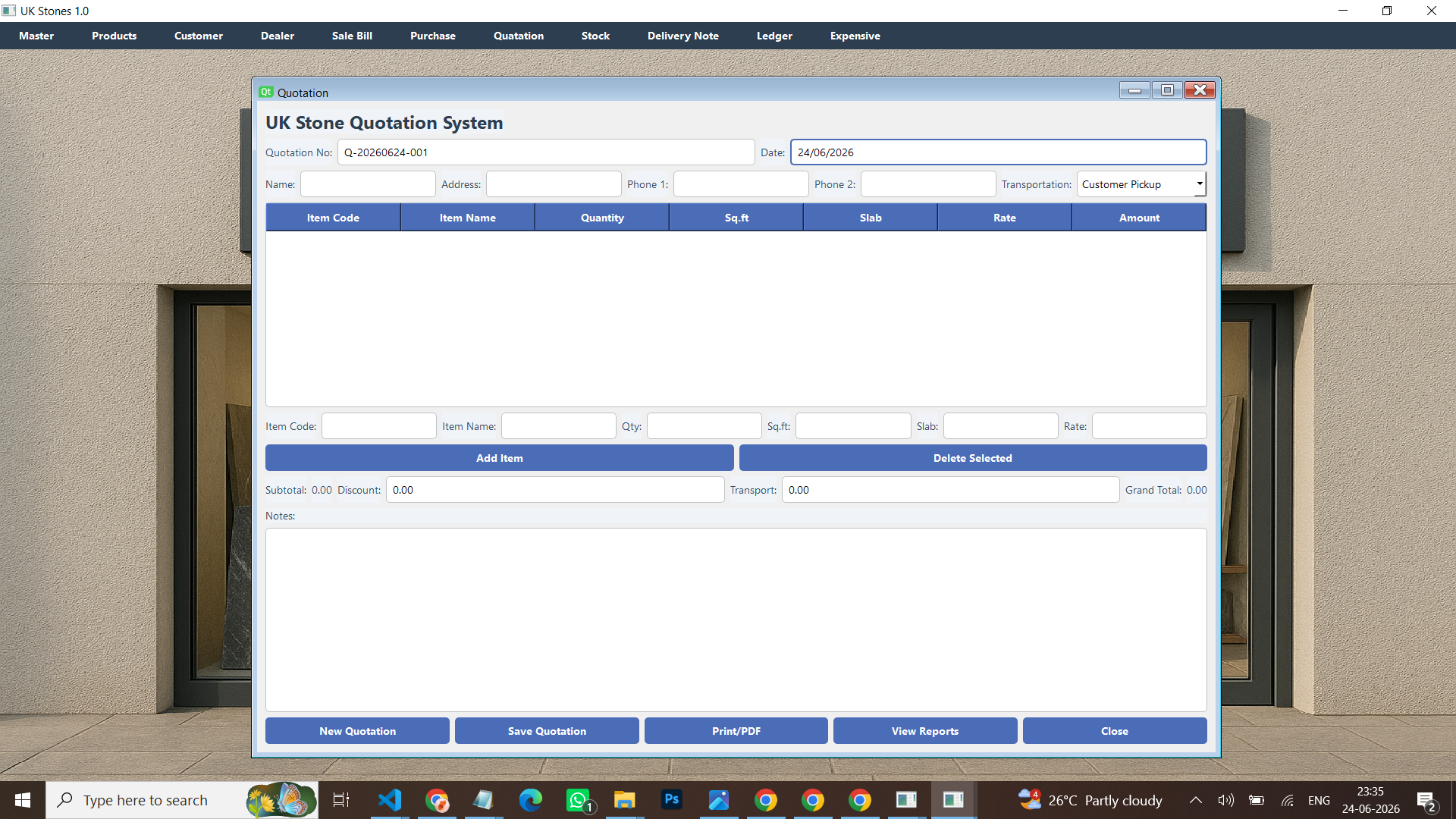Click the Task View icon
This screenshot has height=819, width=1456.
pos(341,800)
